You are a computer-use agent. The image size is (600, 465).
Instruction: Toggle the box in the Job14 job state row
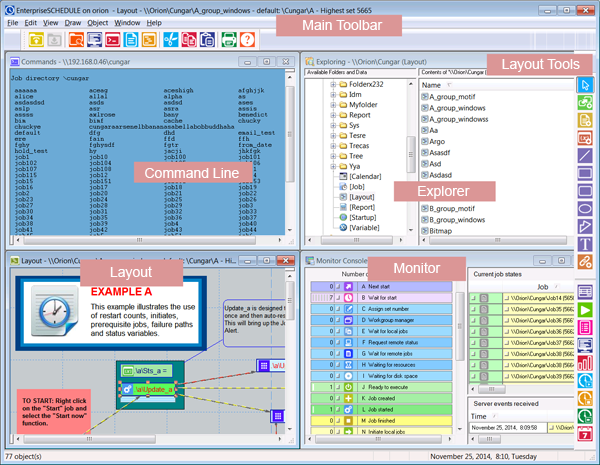coord(473,298)
